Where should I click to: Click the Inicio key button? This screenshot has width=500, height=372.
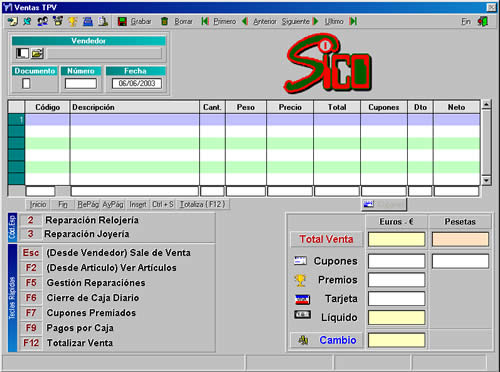coord(38,204)
